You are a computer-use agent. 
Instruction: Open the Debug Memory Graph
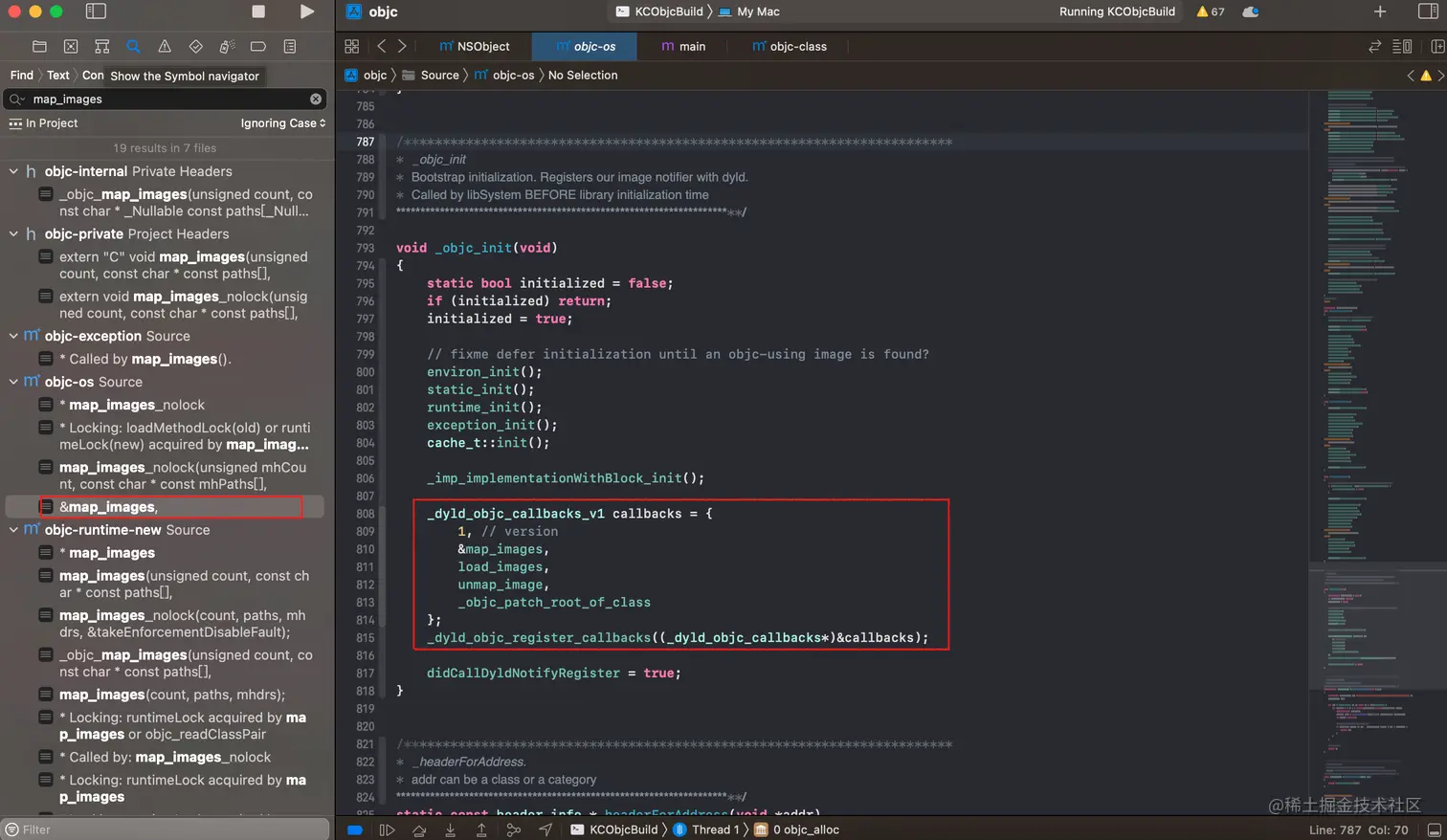click(513, 829)
